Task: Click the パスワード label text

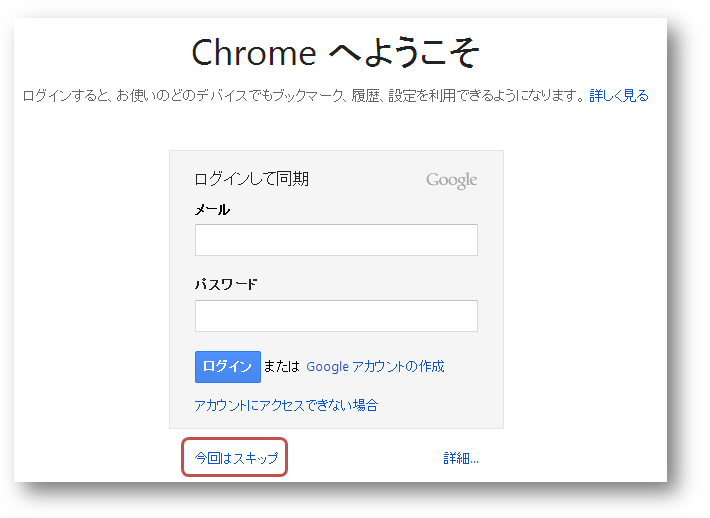Action: 226,284
